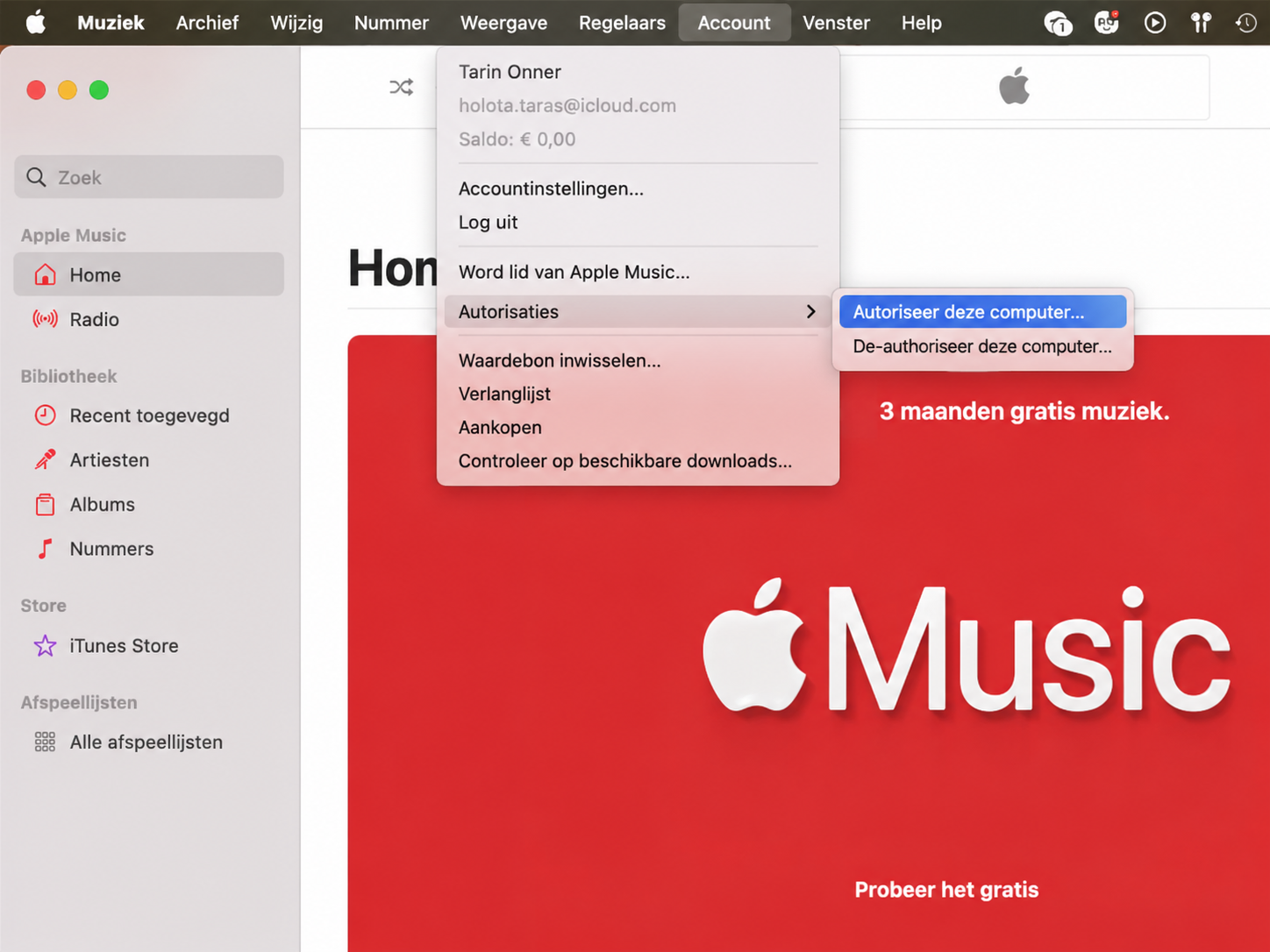Image resolution: width=1270 pixels, height=952 pixels.
Task: Open Albums in the library
Action: pos(148,504)
